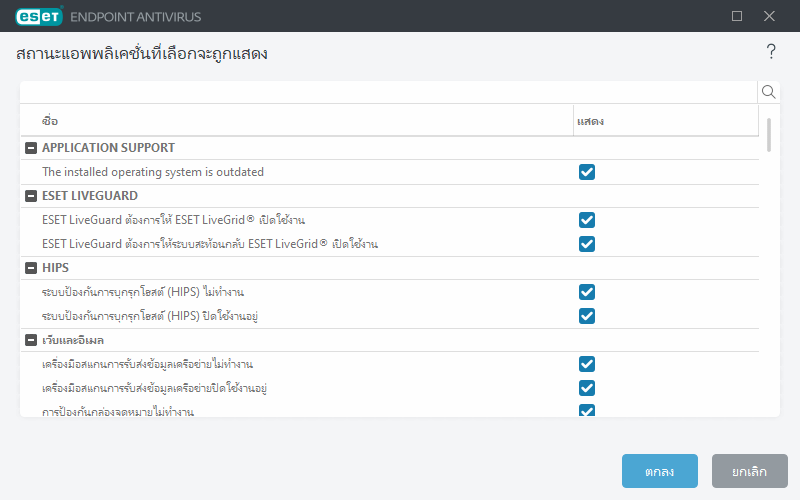Viewport: 800px width, 500px height.
Task: Collapse the HIPS section
Action: [31, 268]
